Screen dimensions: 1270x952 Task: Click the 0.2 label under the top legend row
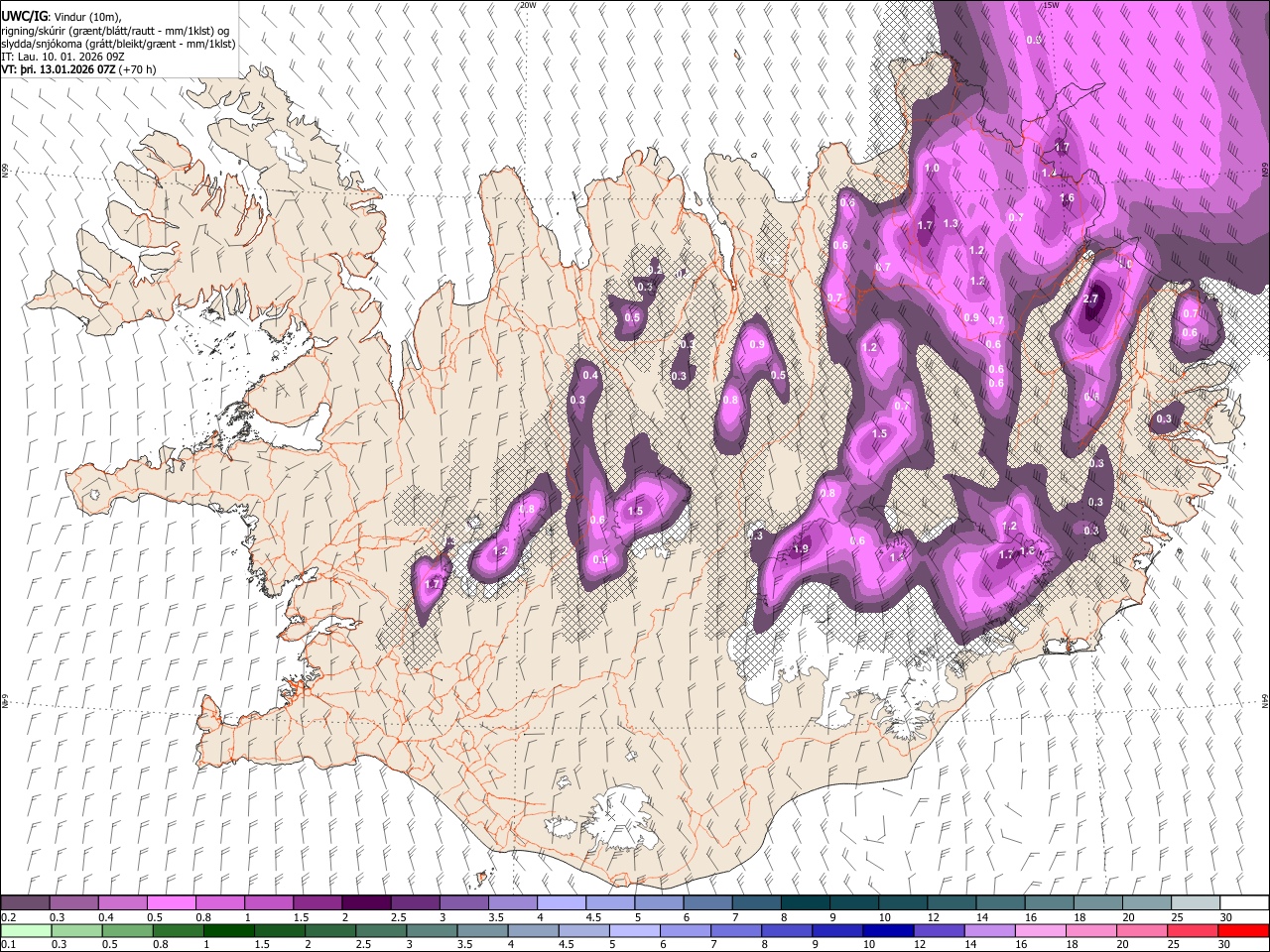point(7,917)
